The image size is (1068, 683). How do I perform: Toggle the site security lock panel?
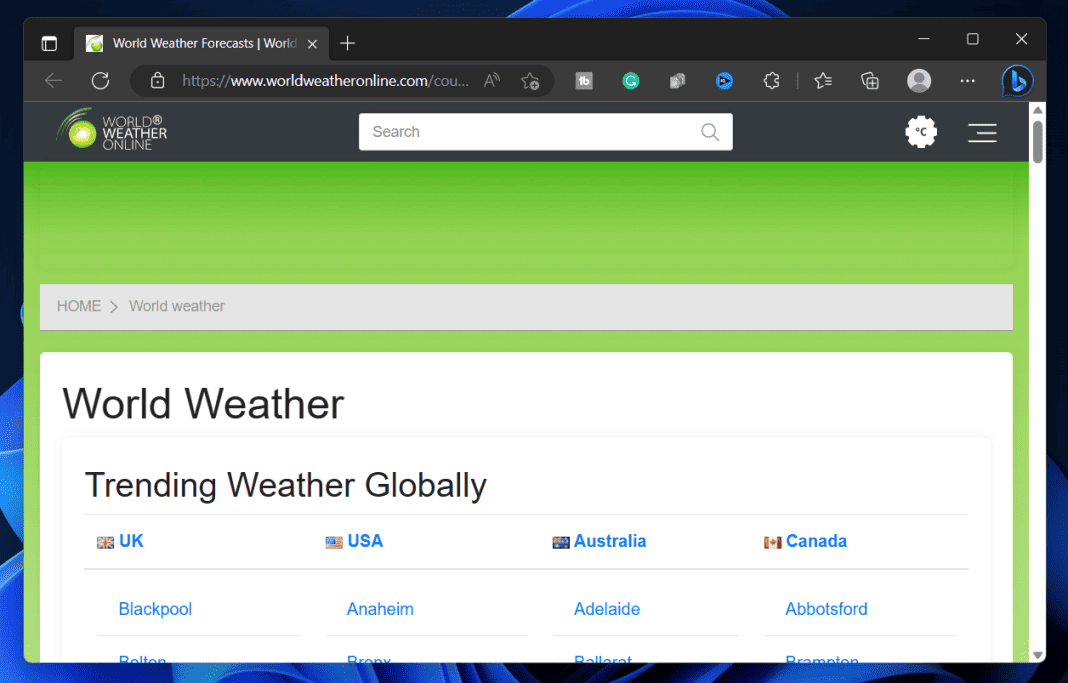click(x=157, y=81)
